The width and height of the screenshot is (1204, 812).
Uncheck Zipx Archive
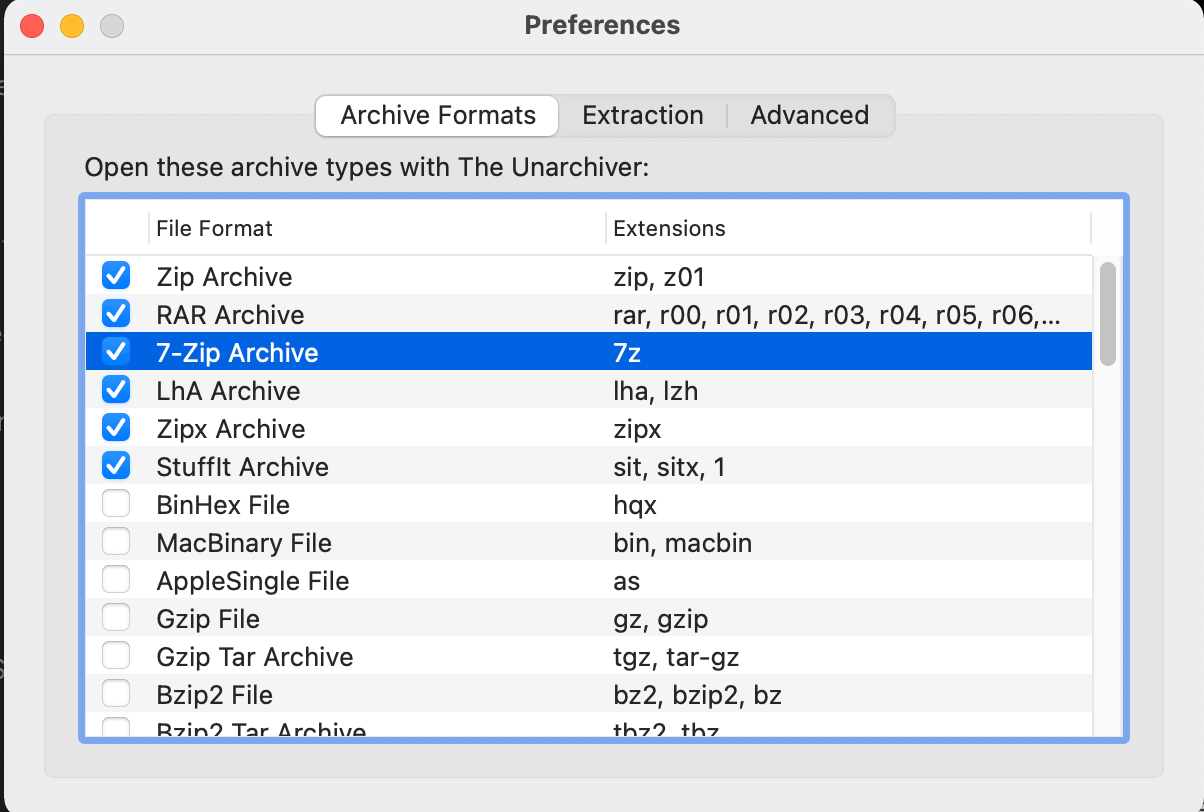[116, 427]
